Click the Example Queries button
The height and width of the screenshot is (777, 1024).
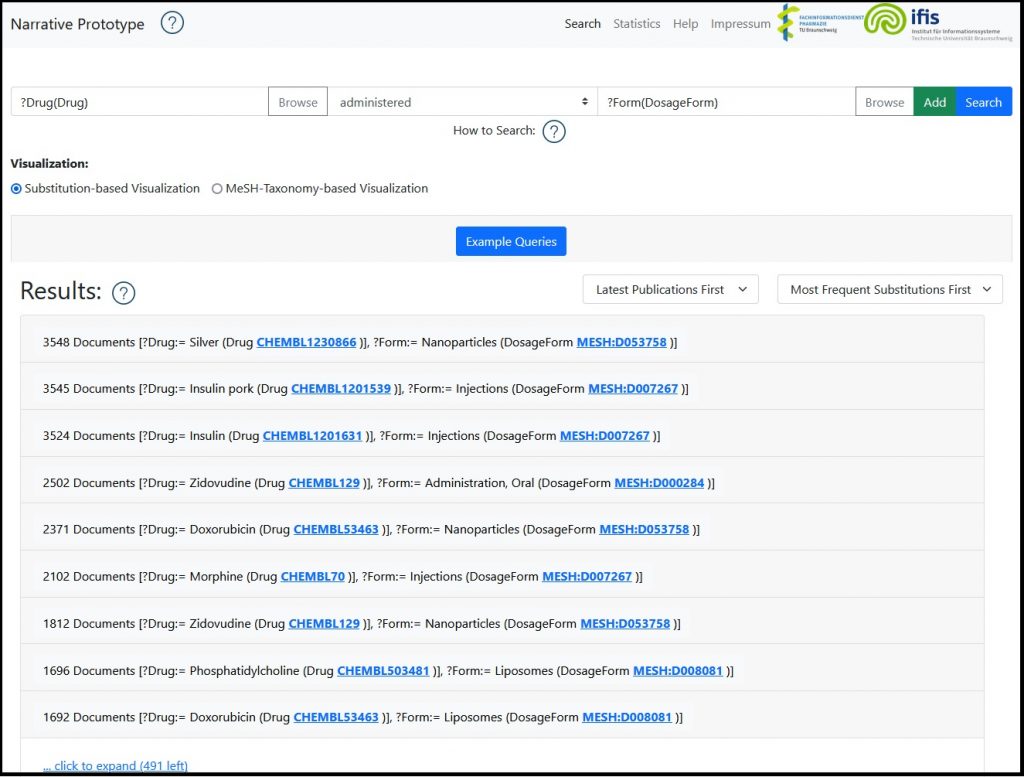[511, 242]
